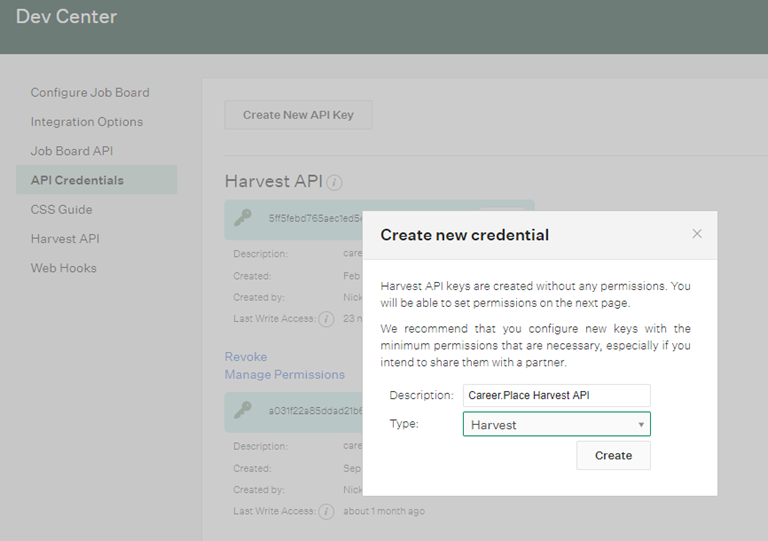The image size is (768, 541).
Task: Click the Manage Permissions link
Action: coord(285,375)
